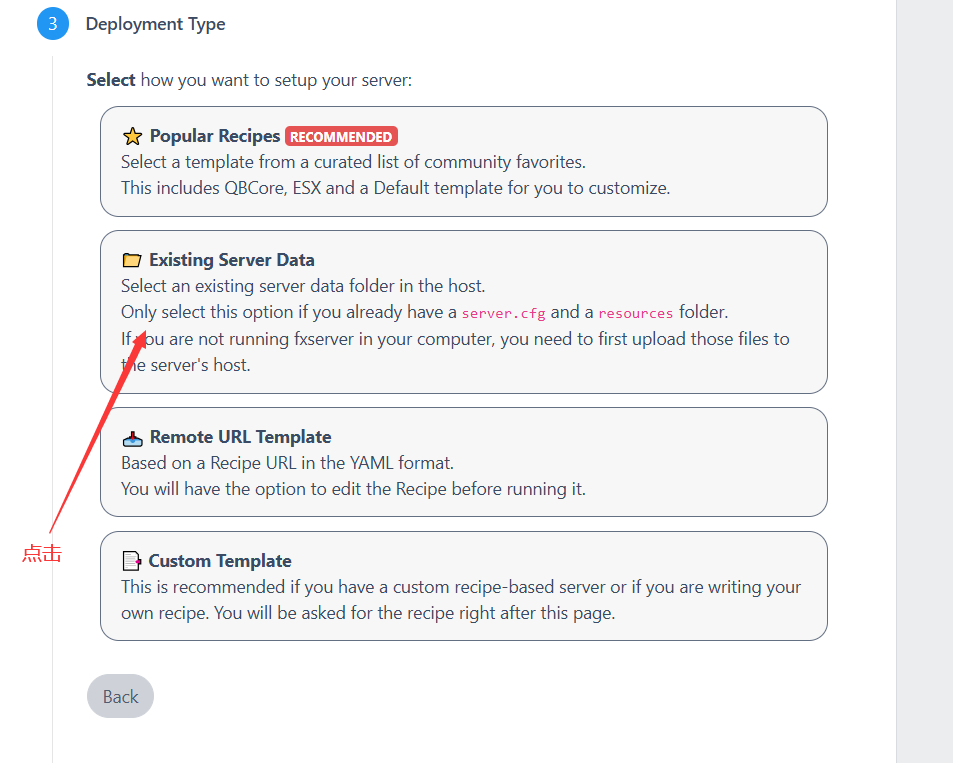Pick the Remote URL Template option title
The width and height of the screenshot is (953, 763).
tap(240, 437)
